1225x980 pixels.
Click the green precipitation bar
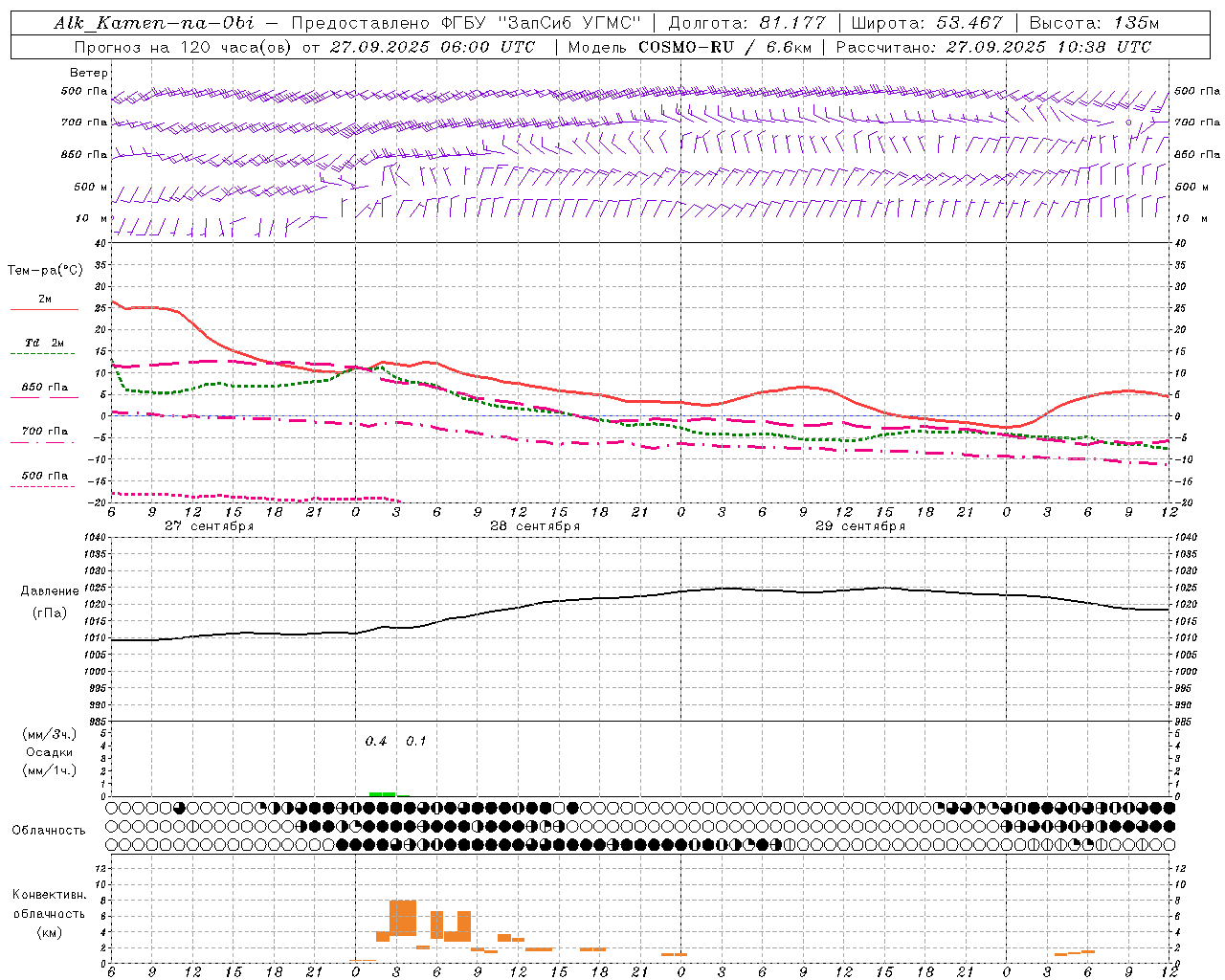coord(382,793)
